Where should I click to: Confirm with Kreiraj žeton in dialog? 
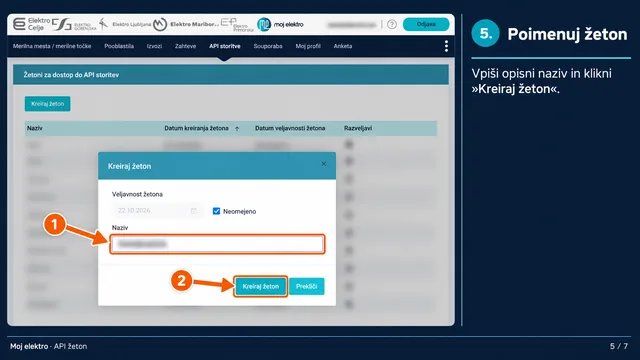[260, 286]
